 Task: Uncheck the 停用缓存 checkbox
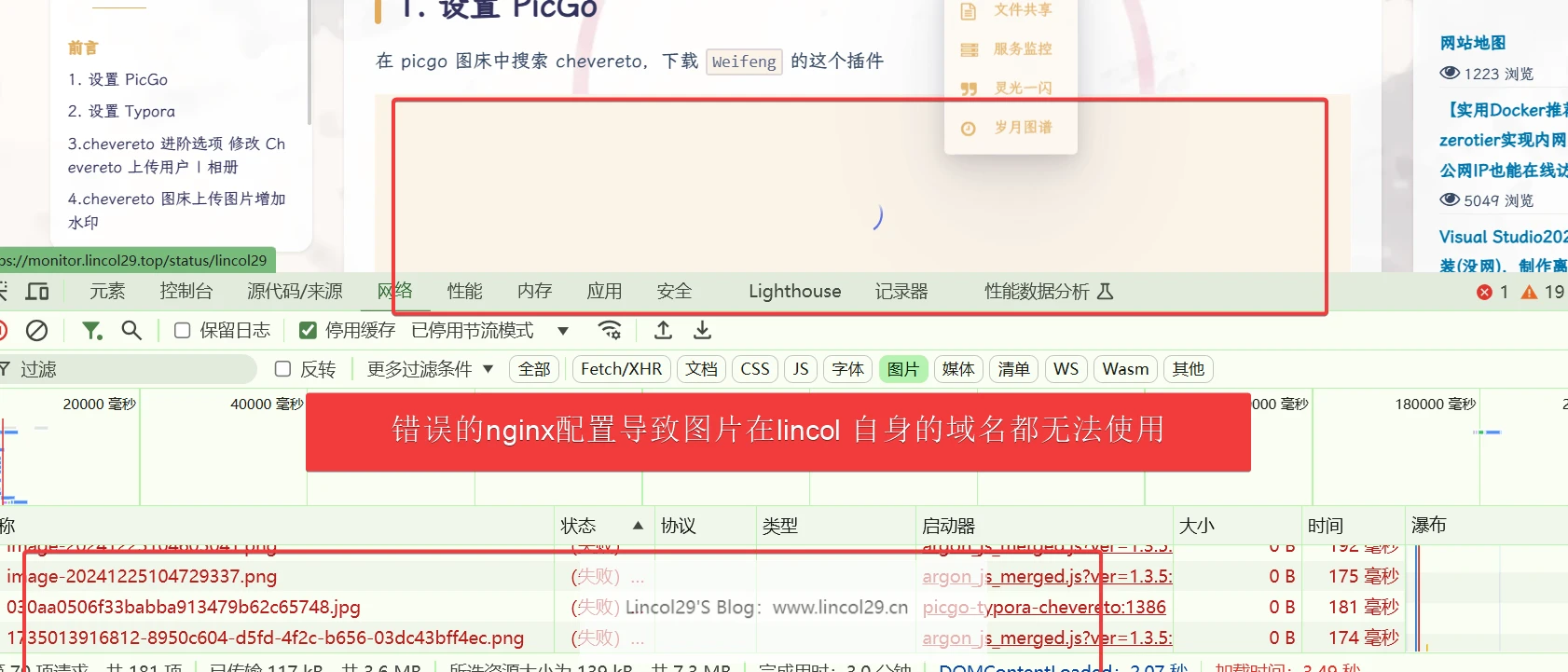click(x=308, y=330)
